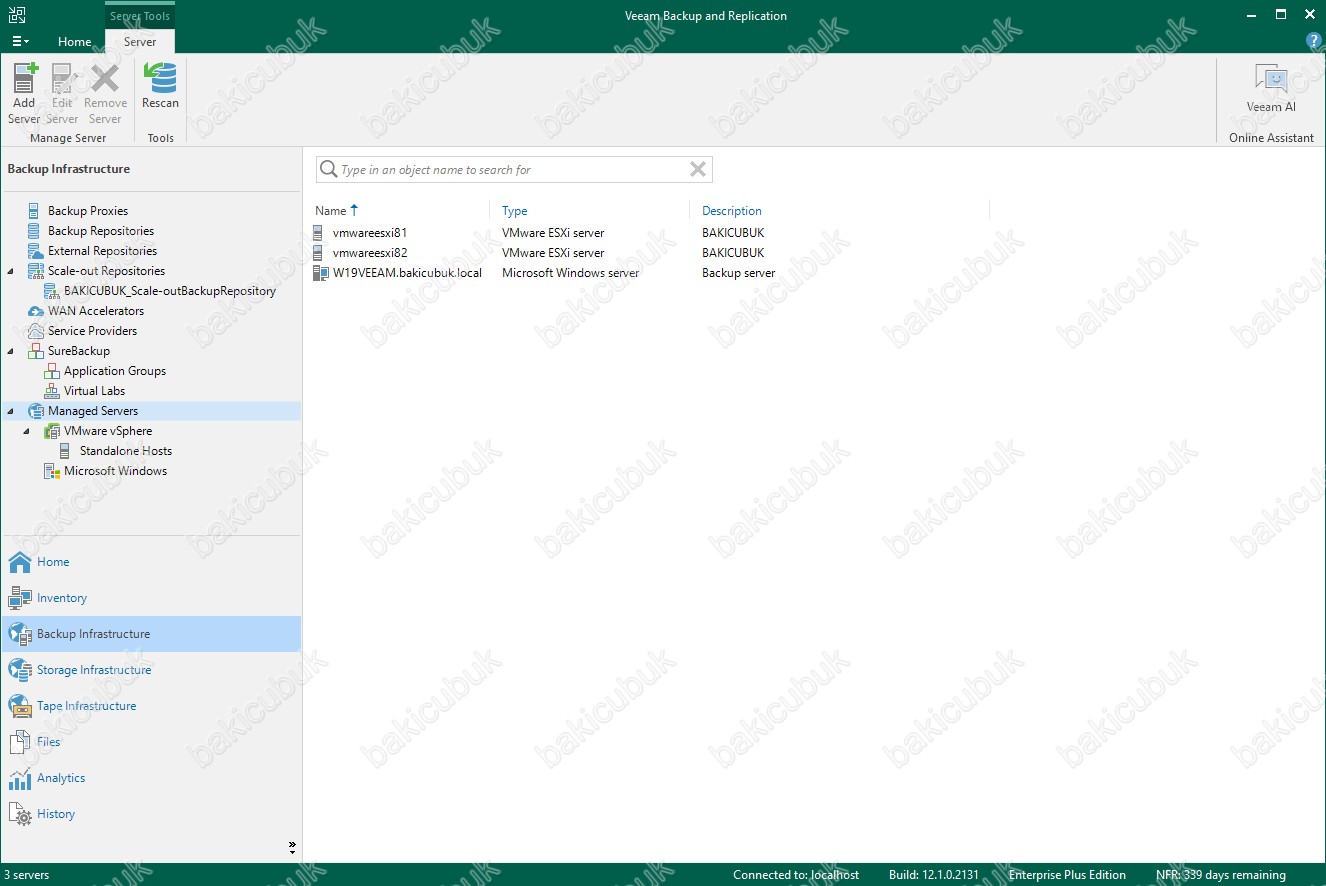
Task: Click the Application Groups tree icon
Action: coord(52,371)
